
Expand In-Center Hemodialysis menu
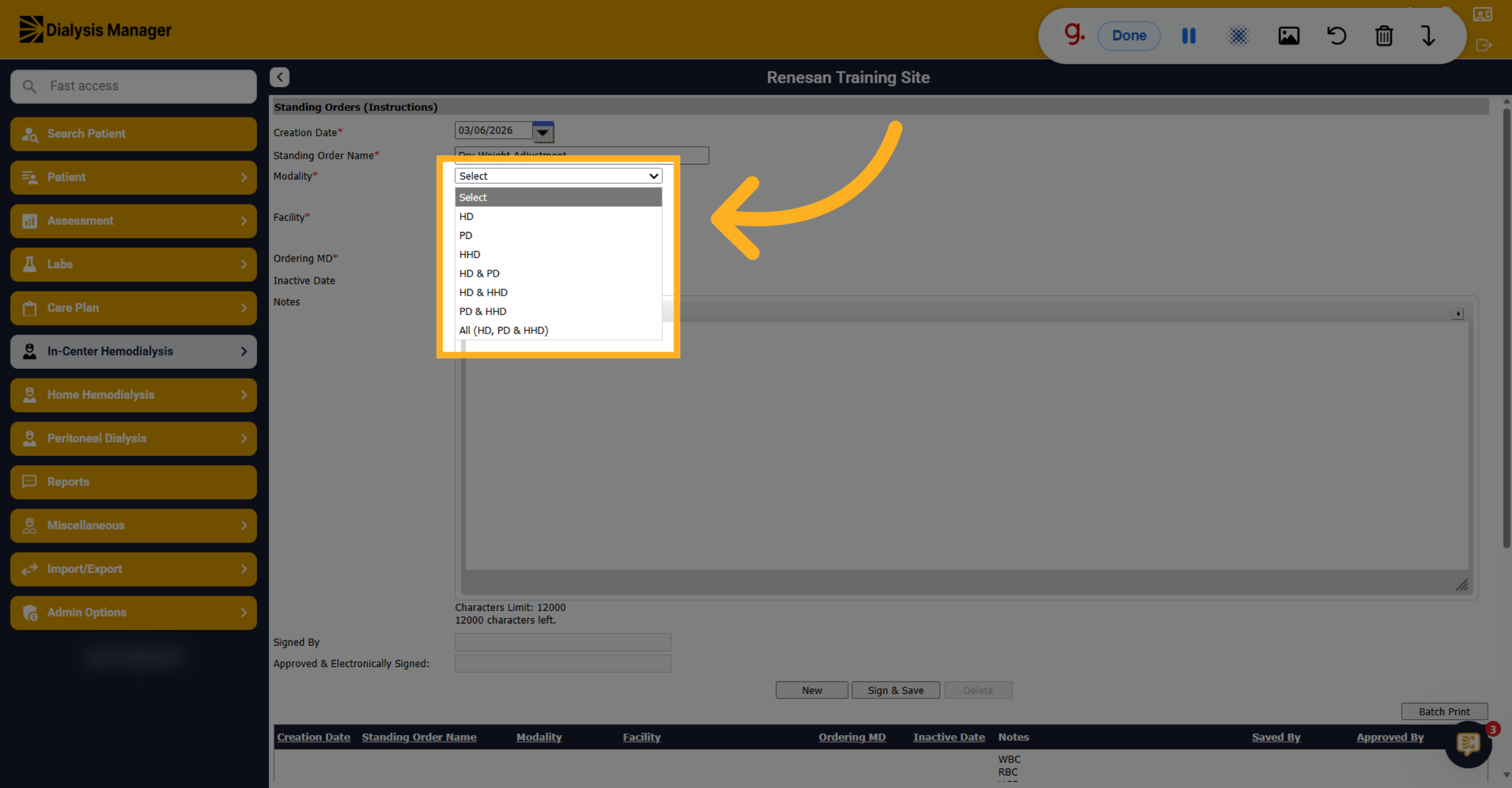(134, 351)
